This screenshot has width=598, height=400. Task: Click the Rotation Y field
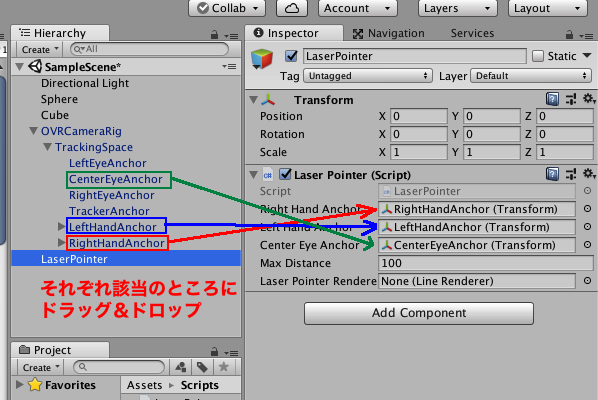(492, 134)
